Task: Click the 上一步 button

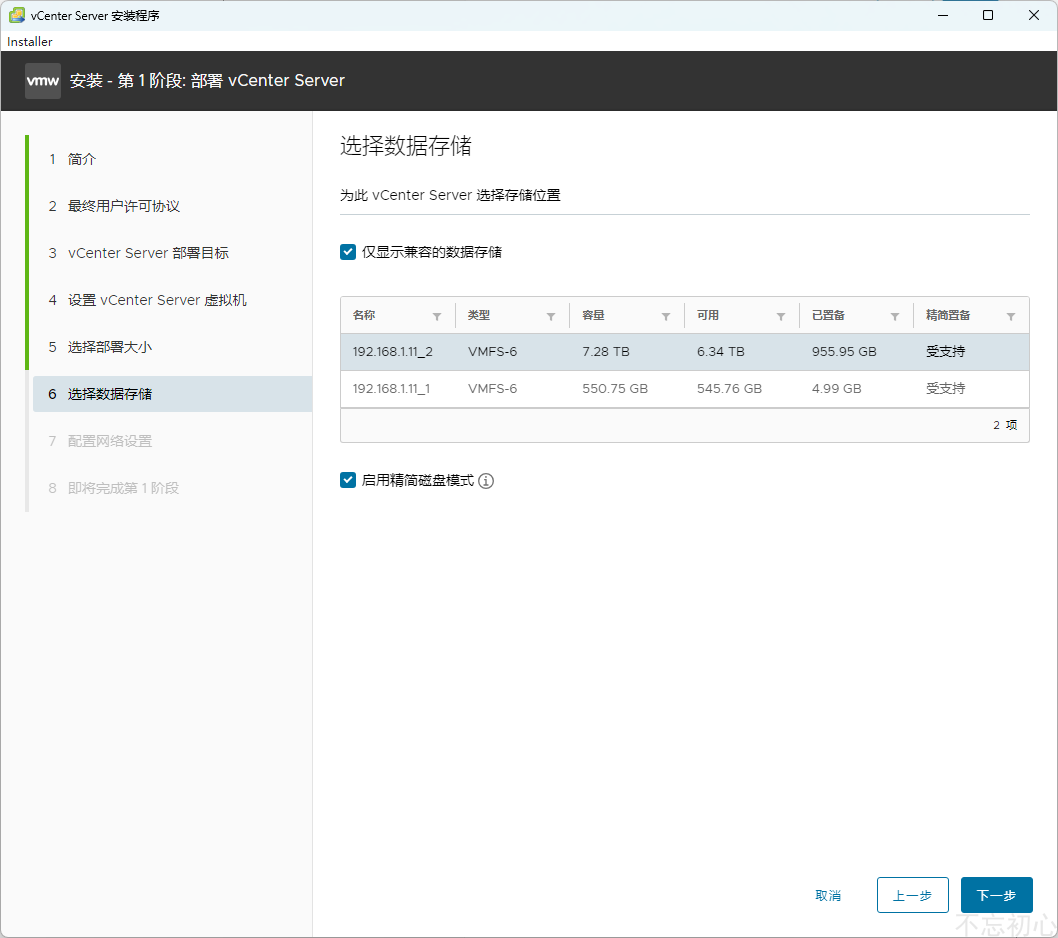Action: point(912,895)
